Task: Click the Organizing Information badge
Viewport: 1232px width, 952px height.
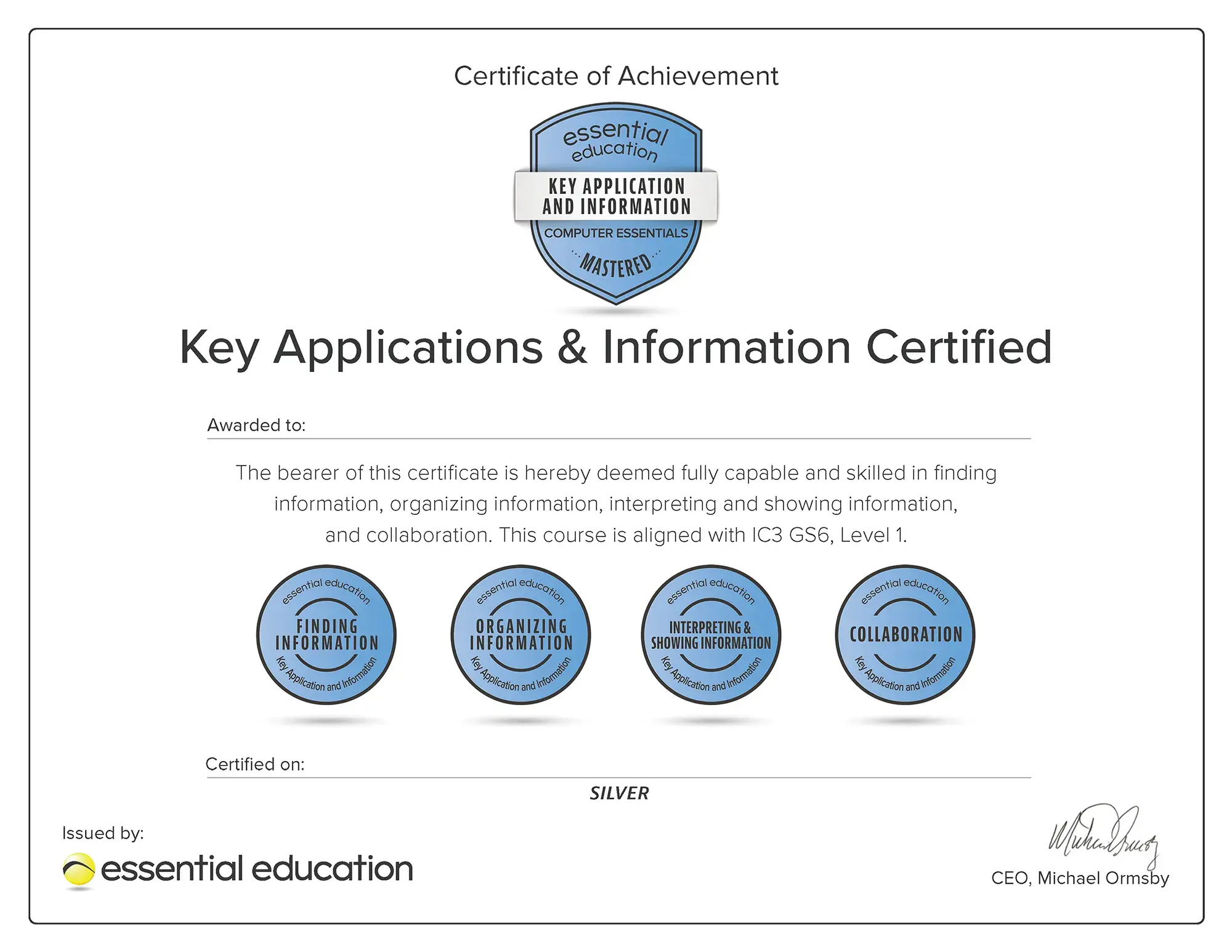Action: click(521, 635)
